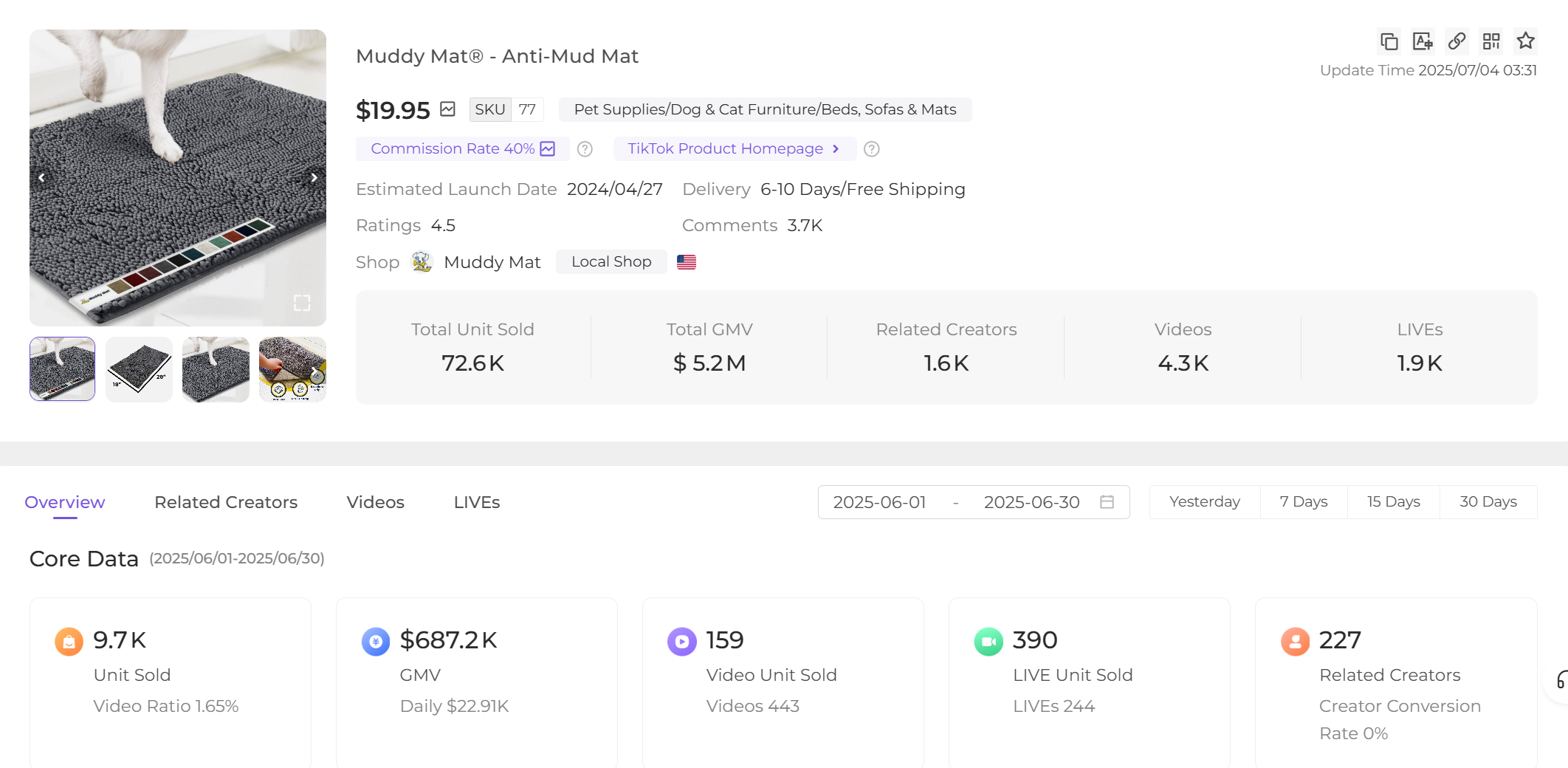Click the LIVEs 244 text
Image resolution: width=1568 pixels, height=768 pixels.
point(1053,706)
